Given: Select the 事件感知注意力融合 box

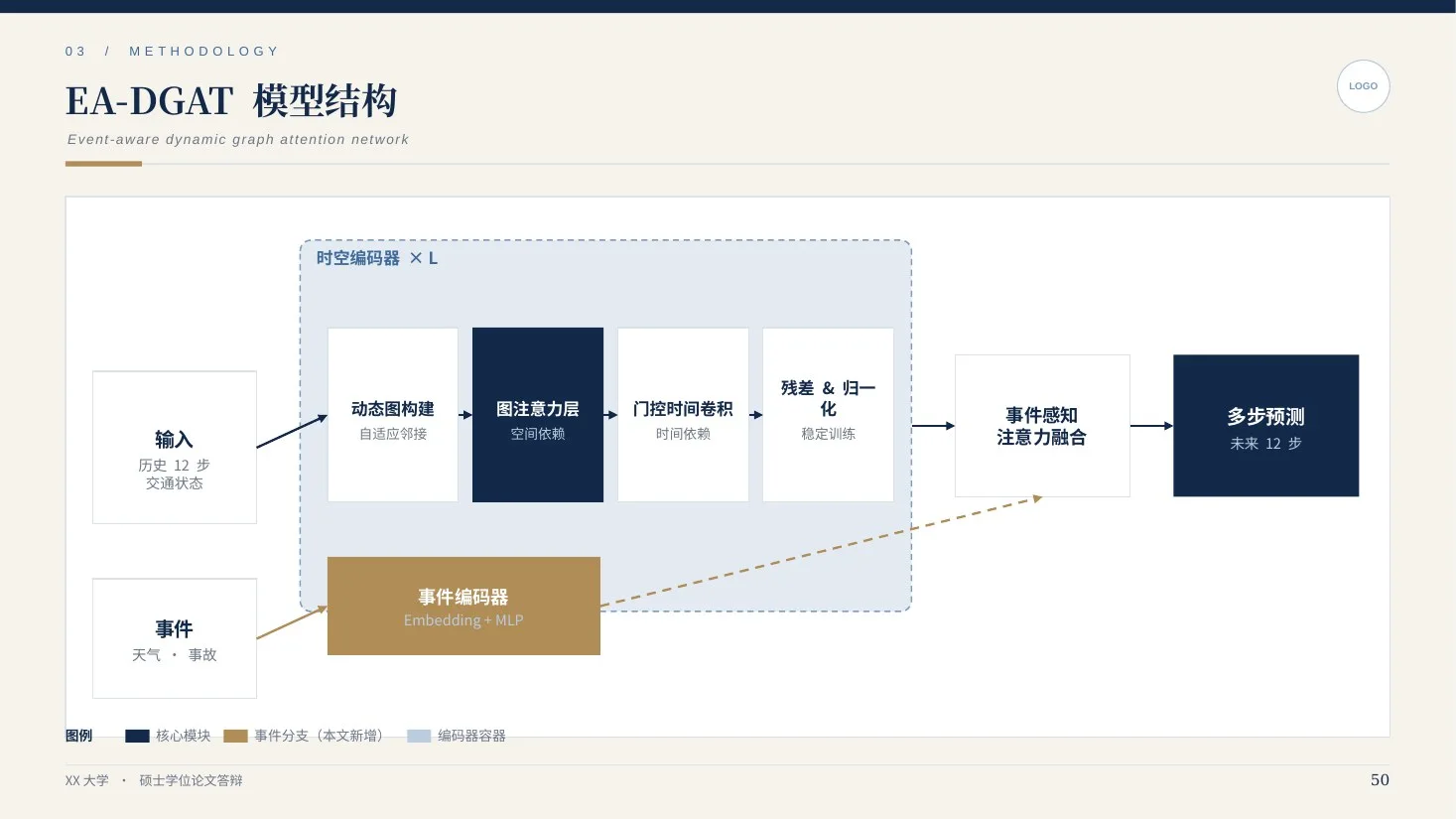Looking at the screenshot, I should coord(1042,426).
